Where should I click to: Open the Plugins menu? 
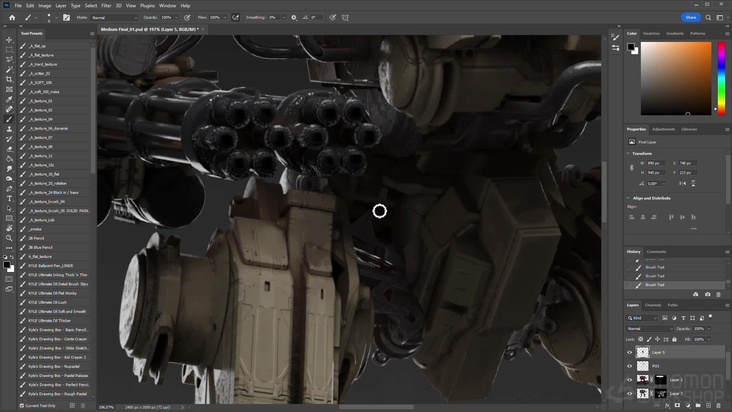(148, 6)
